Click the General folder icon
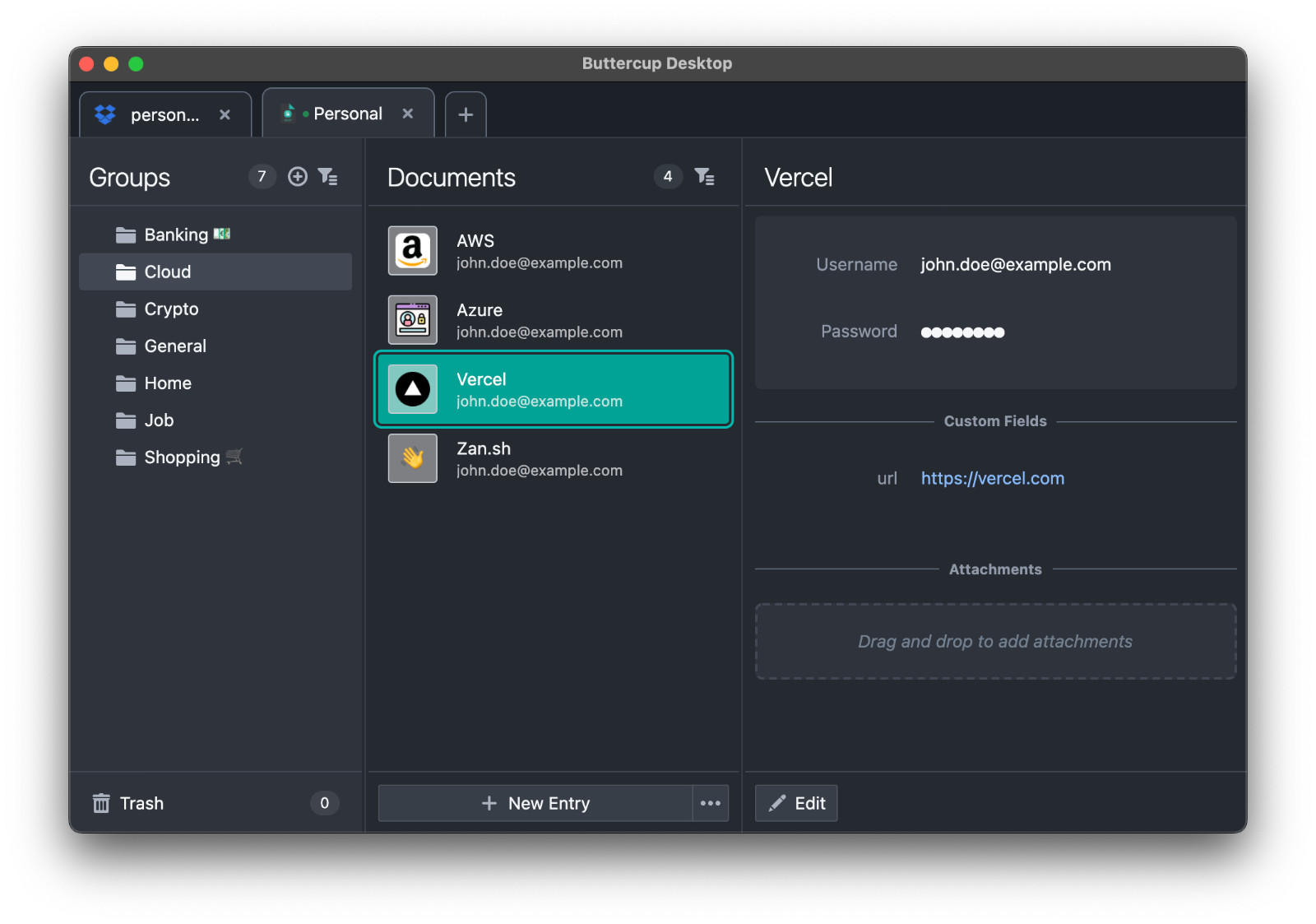Image resolution: width=1316 pixels, height=924 pixels. [x=126, y=346]
